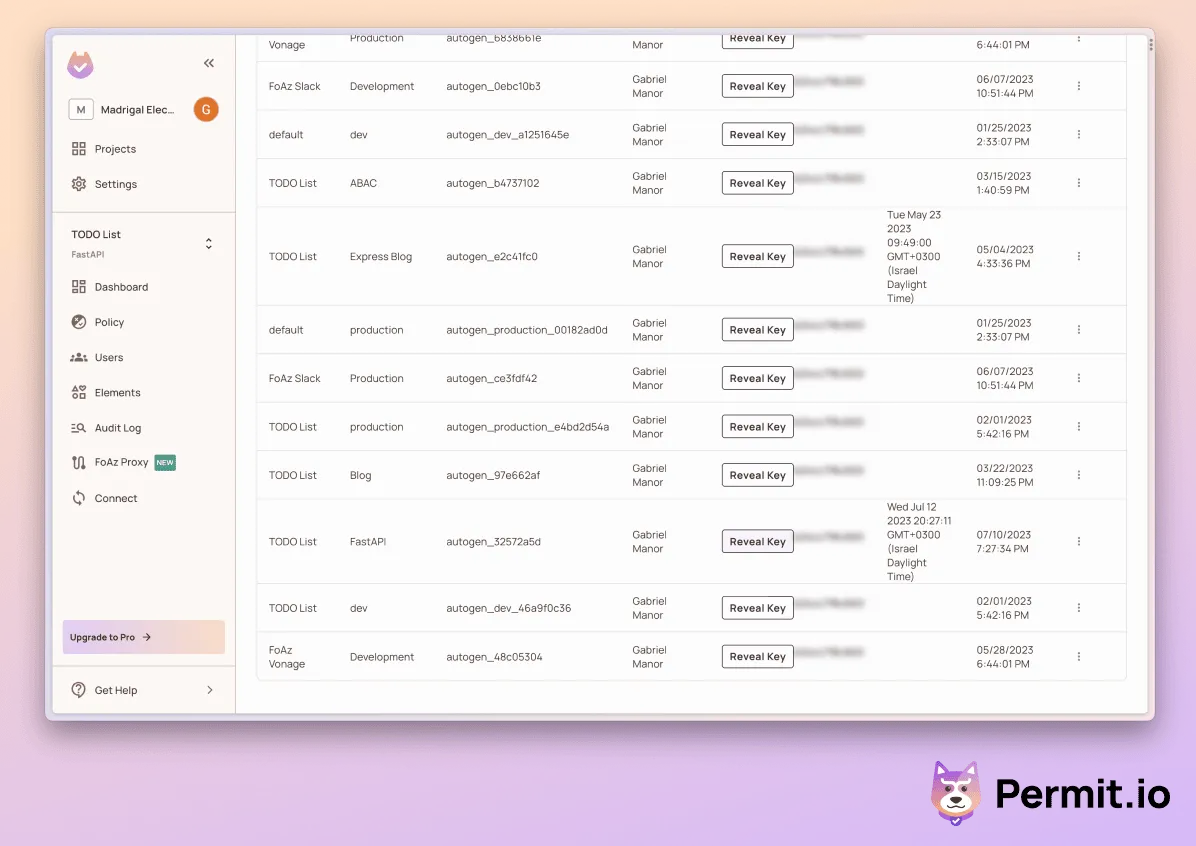1196x846 pixels.
Task: Open the kebab menu beside autogen_97e662af
Action: [x=1078, y=474]
